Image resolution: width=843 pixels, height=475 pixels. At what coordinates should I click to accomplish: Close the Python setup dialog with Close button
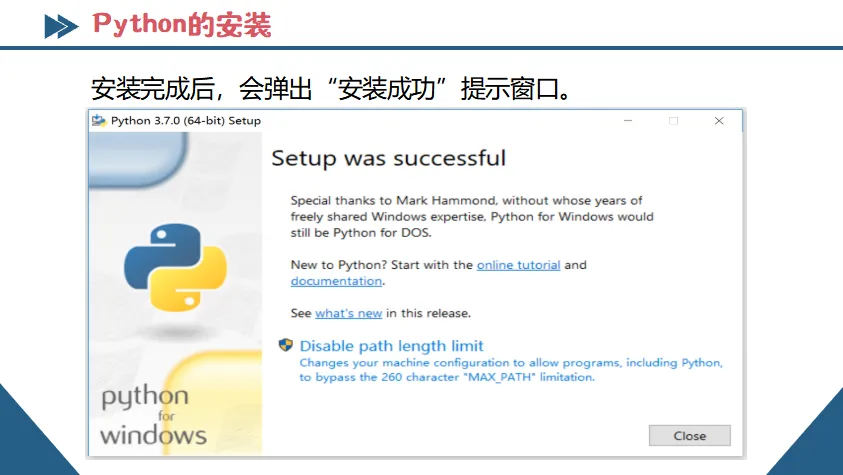[x=689, y=436]
